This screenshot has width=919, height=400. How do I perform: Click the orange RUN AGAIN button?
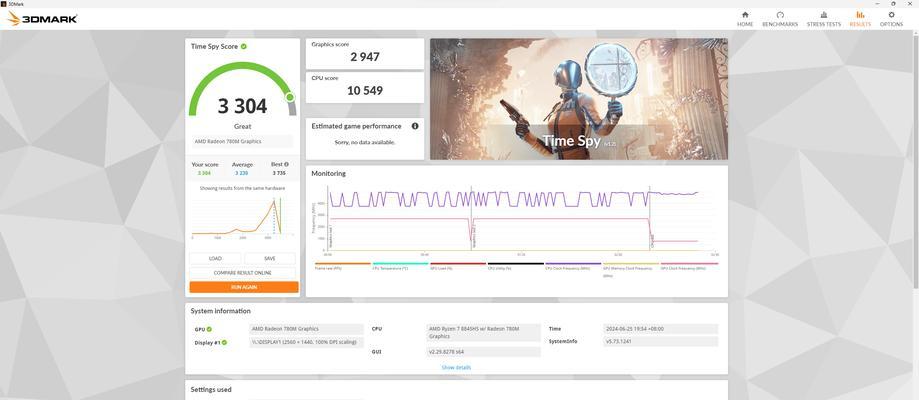pos(244,287)
